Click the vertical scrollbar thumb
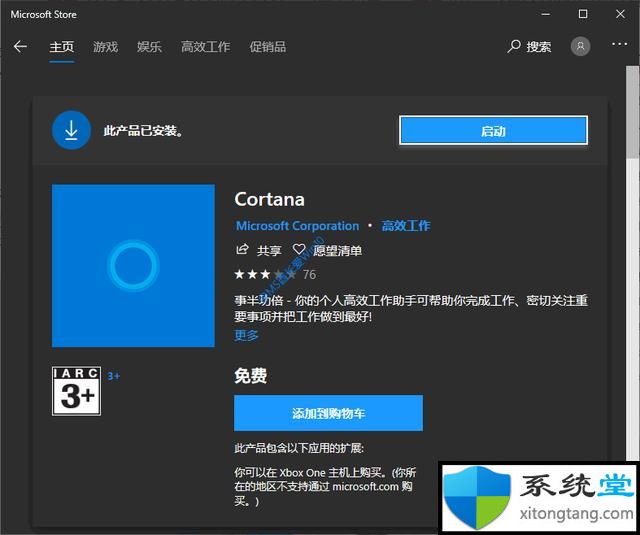This screenshot has height=535, width=640. [633, 112]
